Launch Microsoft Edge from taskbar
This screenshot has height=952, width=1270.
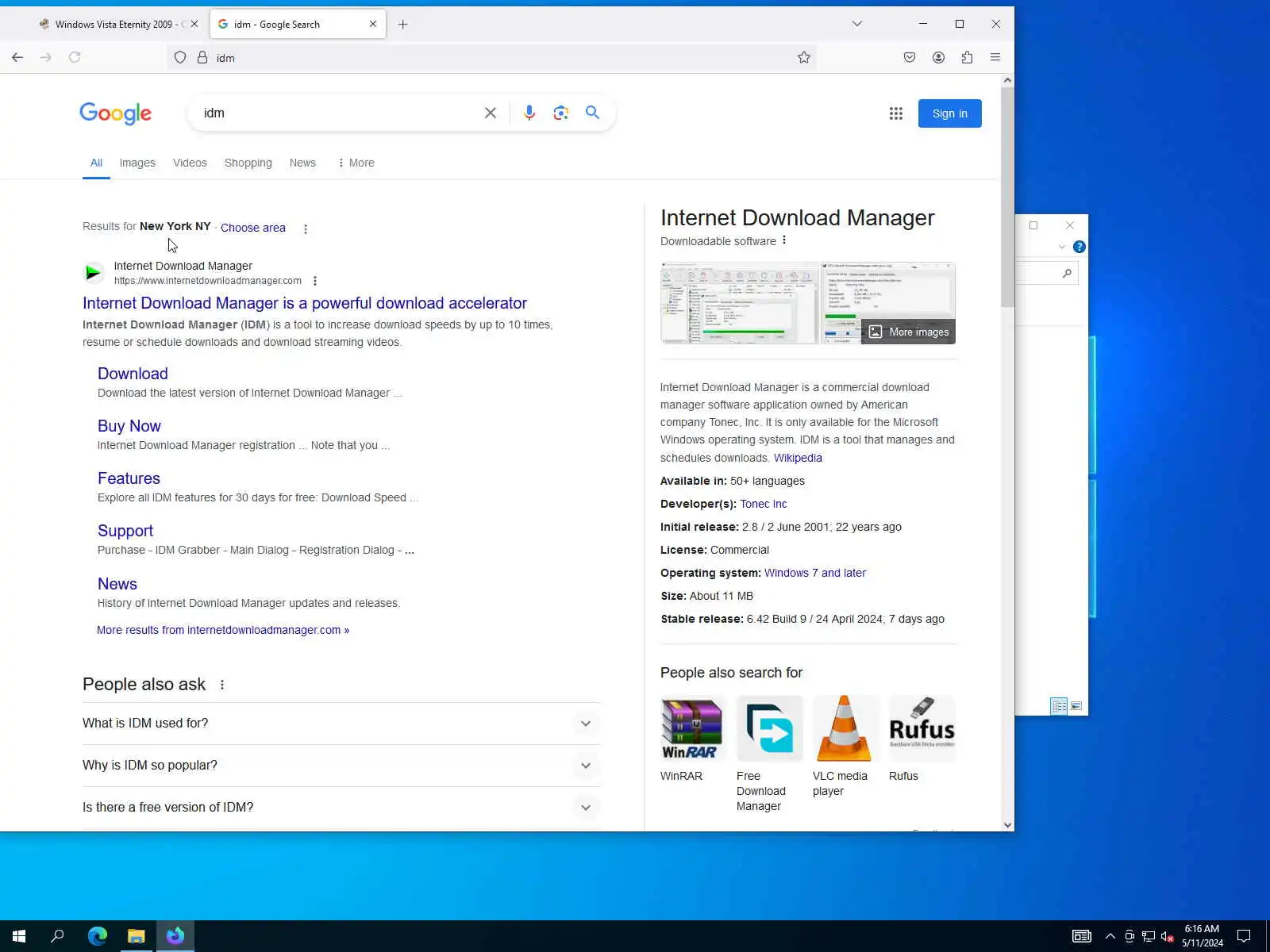pyautogui.click(x=98, y=936)
